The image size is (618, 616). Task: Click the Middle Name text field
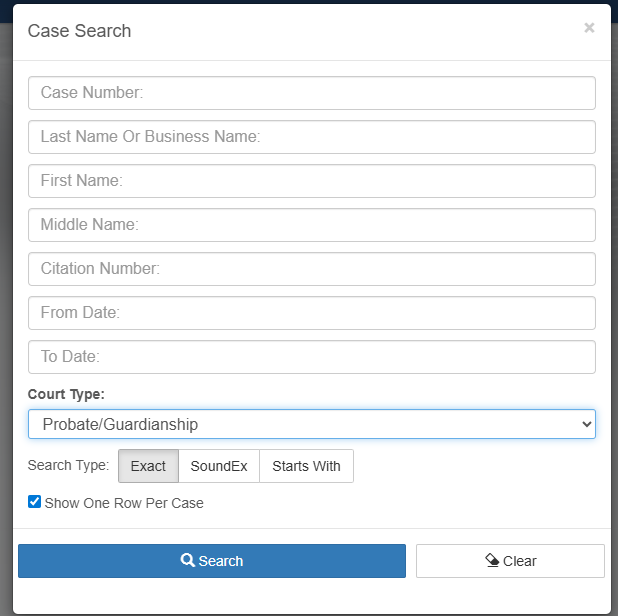[311, 225]
